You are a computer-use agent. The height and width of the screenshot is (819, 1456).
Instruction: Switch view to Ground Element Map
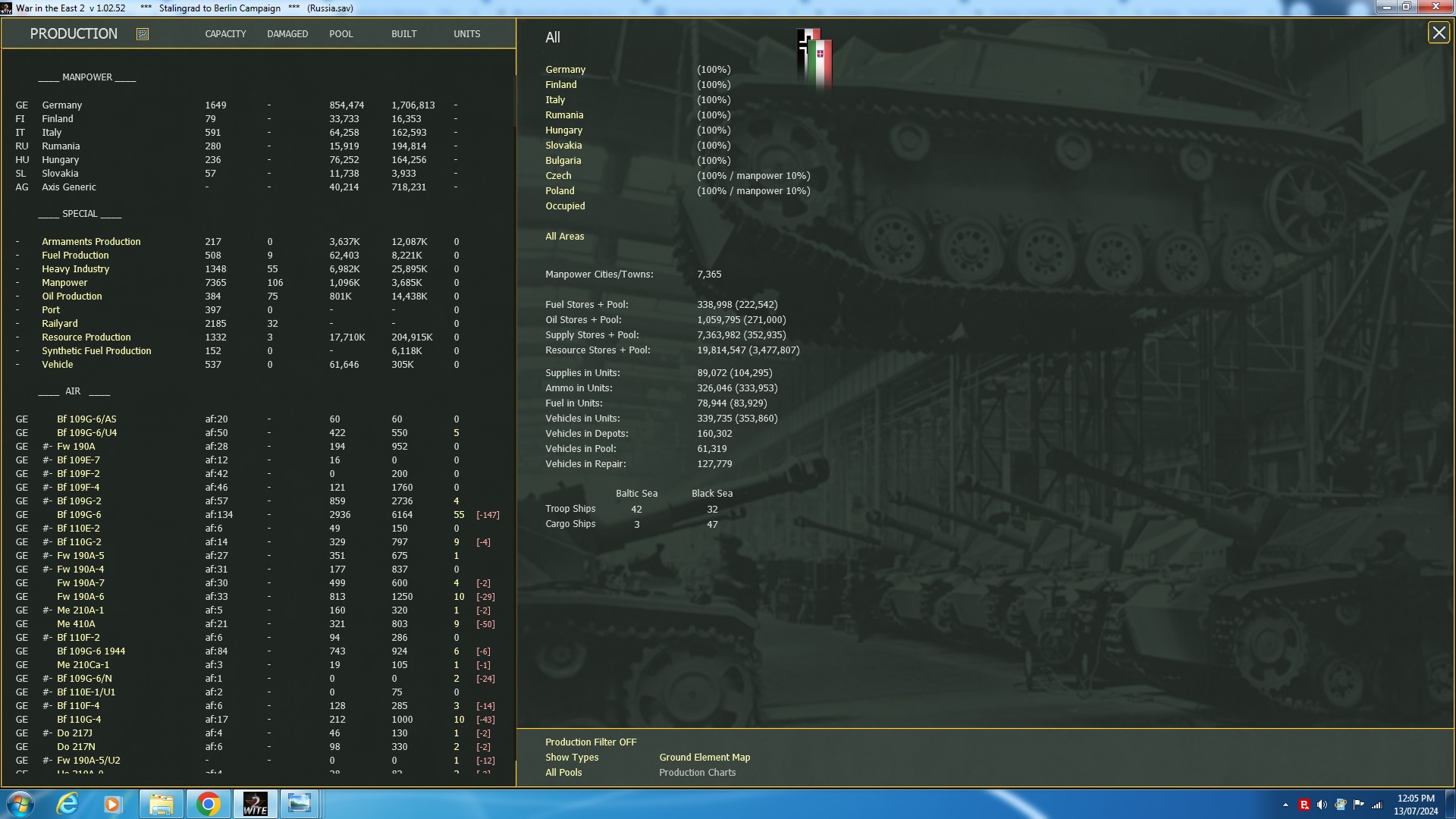pos(704,757)
